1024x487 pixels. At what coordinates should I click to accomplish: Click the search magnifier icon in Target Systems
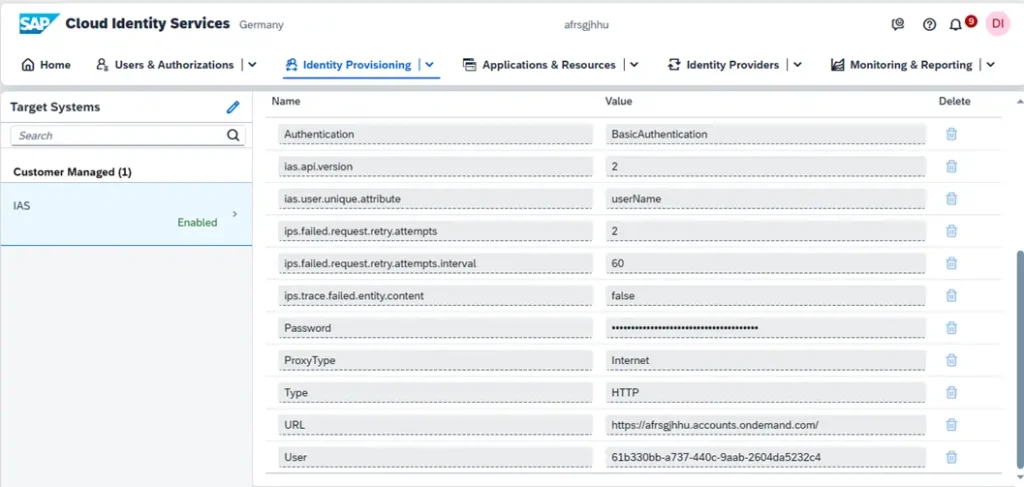233,135
